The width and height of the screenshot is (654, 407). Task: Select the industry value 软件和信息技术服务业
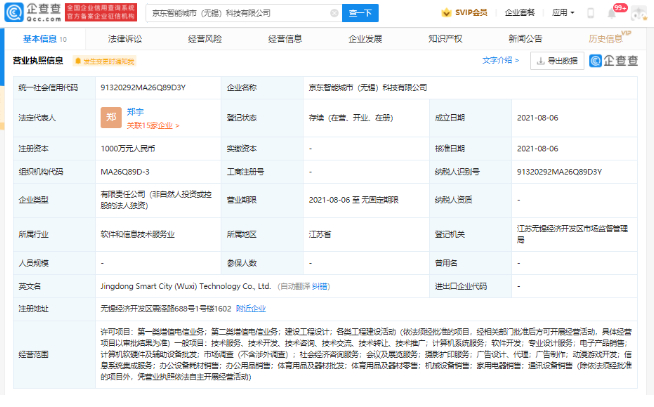coord(137,234)
